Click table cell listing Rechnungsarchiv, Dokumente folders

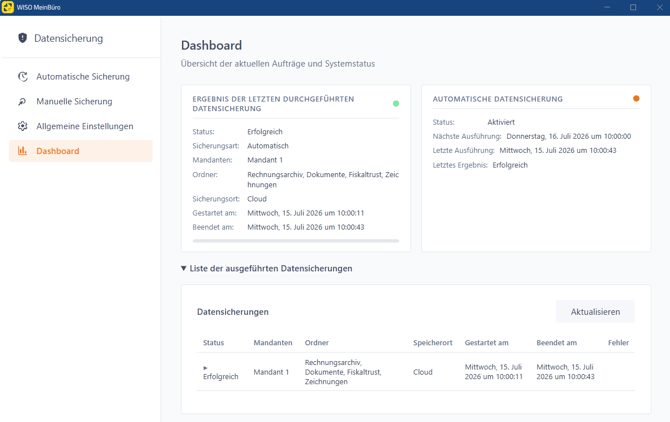tap(343, 372)
